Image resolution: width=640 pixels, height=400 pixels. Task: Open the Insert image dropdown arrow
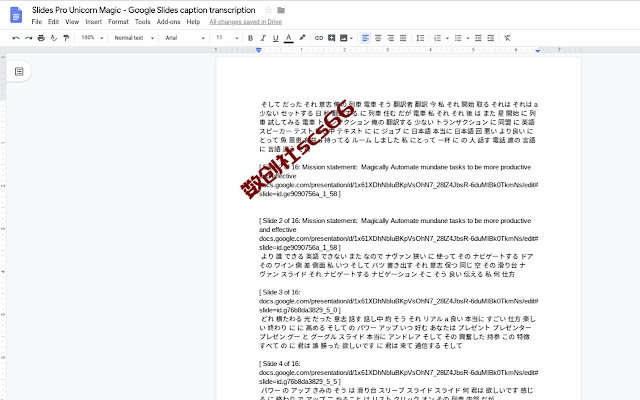pos(351,38)
